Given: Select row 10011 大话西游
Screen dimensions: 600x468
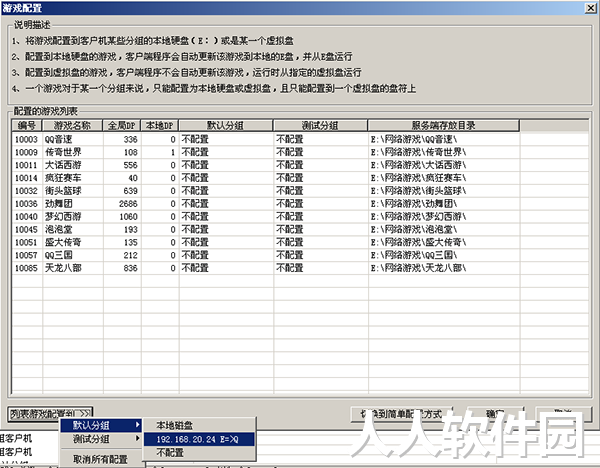Looking at the screenshot, I should pos(300,165).
